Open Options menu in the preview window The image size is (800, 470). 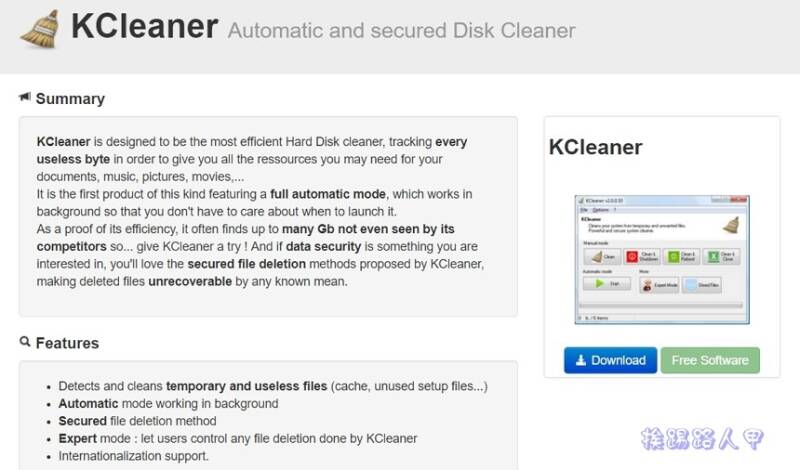click(x=601, y=210)
